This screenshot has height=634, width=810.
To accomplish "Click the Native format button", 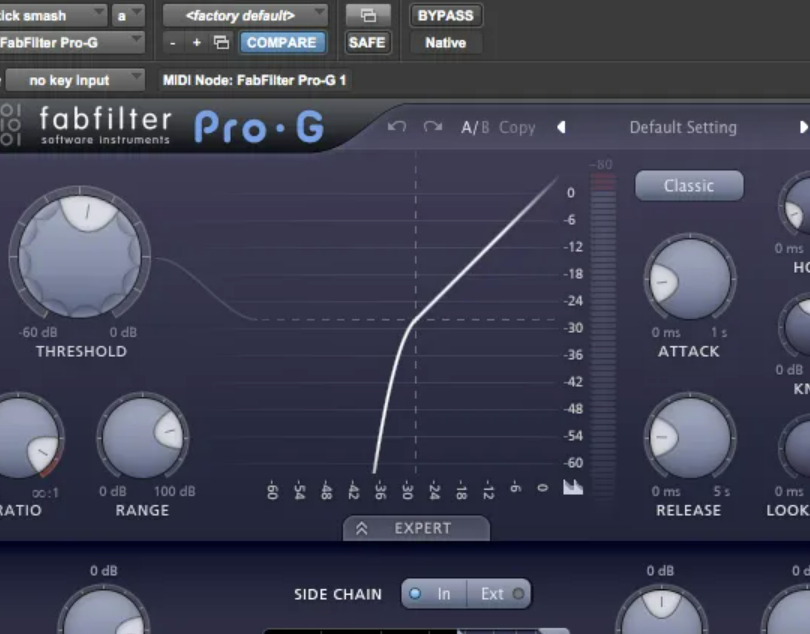I will (x=445, y=42).
